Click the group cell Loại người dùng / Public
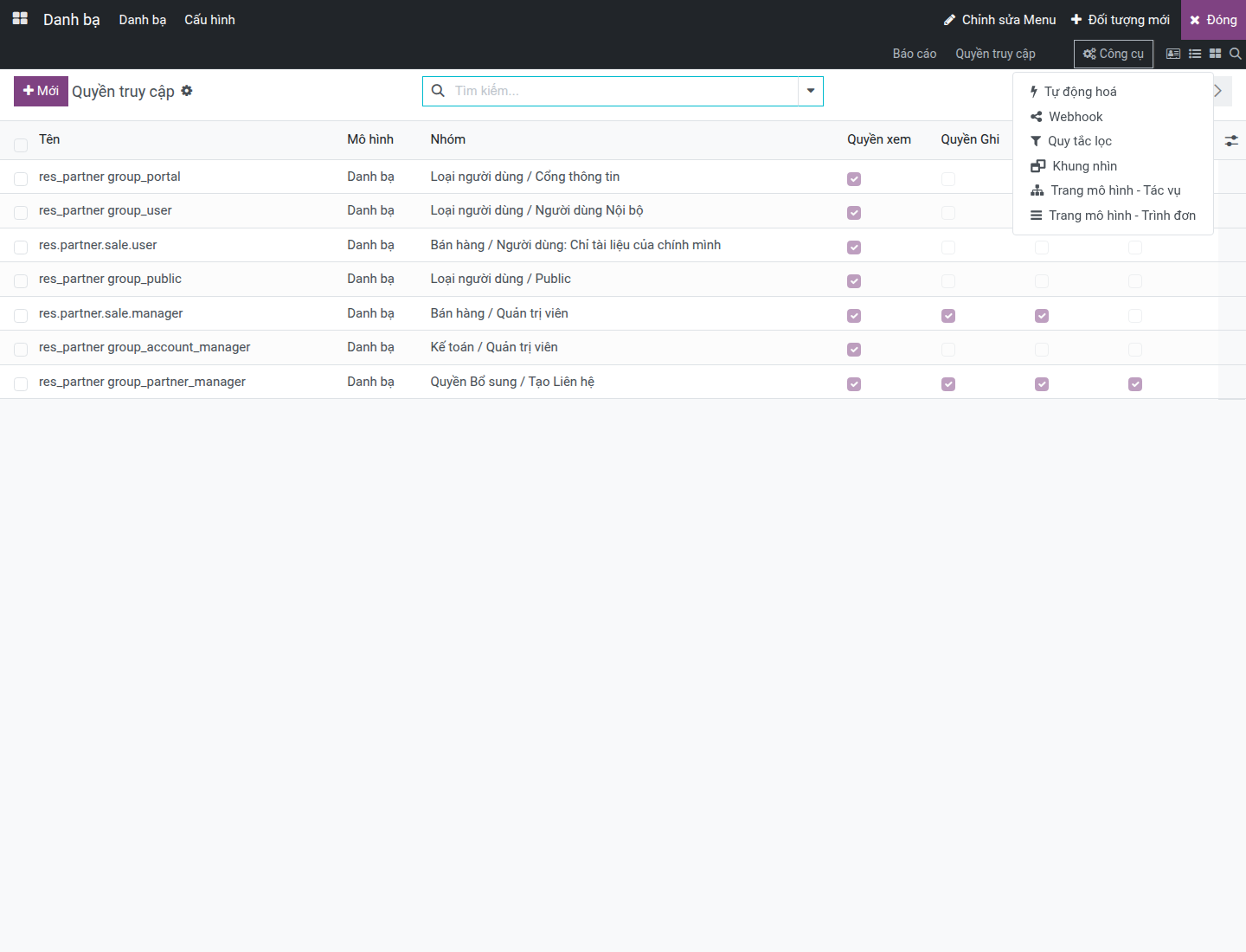This screenshot has width=1246, height=952. [501, 279]
